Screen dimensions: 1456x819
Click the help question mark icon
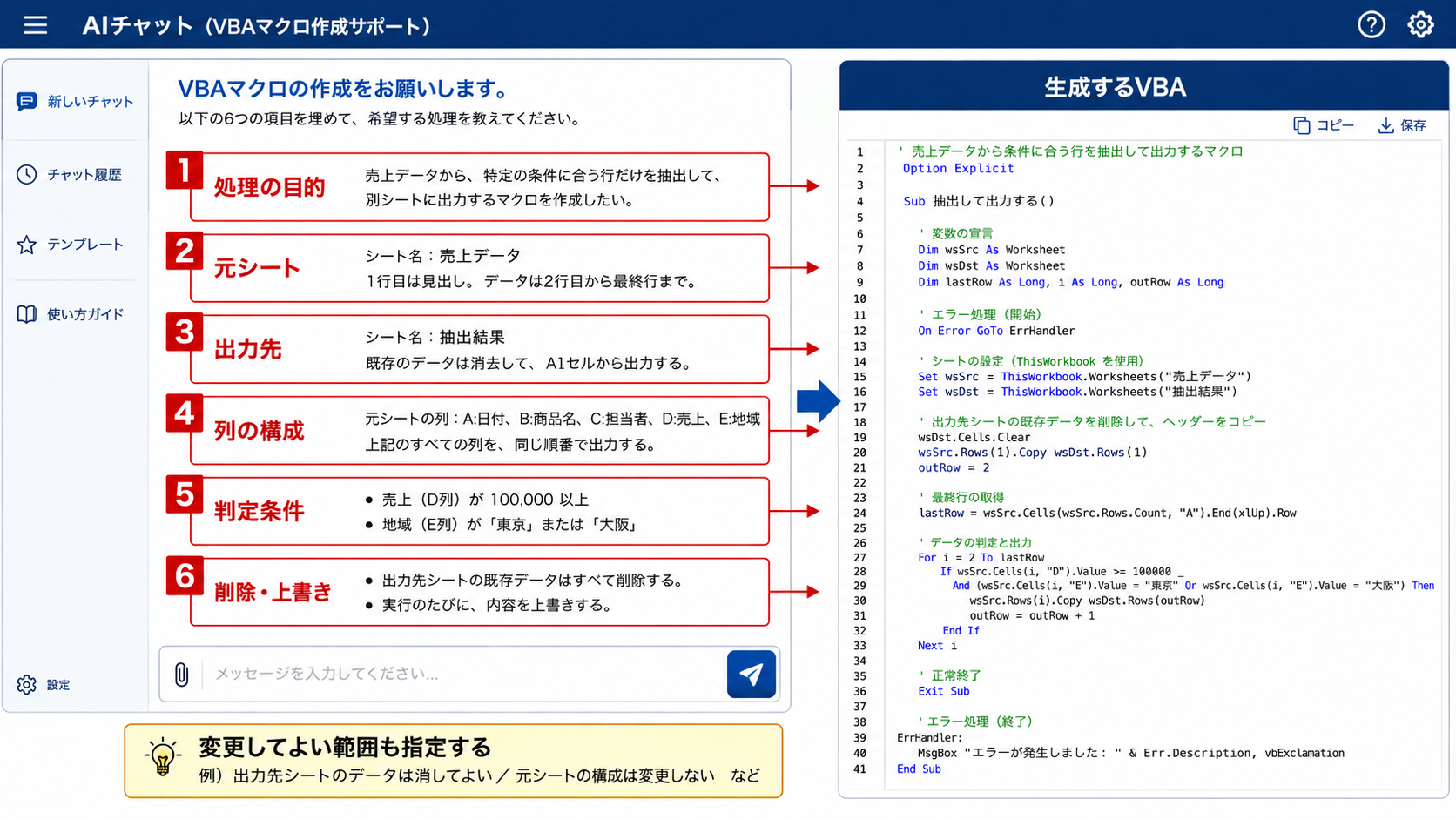tap(1372, 24)
